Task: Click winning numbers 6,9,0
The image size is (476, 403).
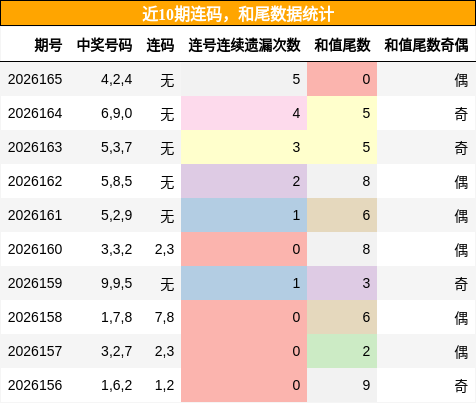Action: 117,114
